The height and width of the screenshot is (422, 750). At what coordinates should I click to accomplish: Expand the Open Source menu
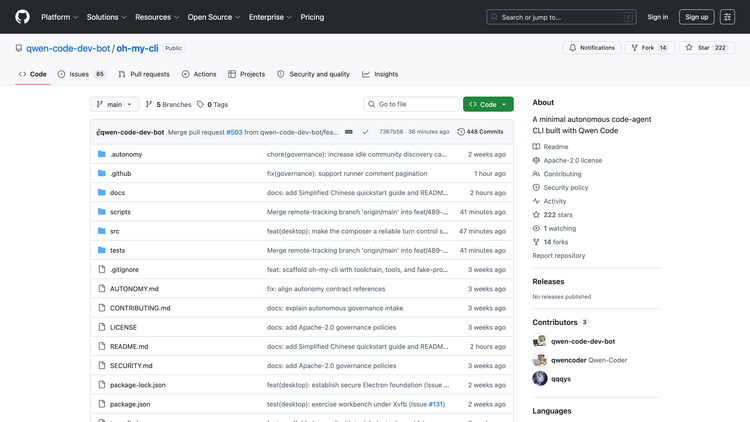[214, 17]
